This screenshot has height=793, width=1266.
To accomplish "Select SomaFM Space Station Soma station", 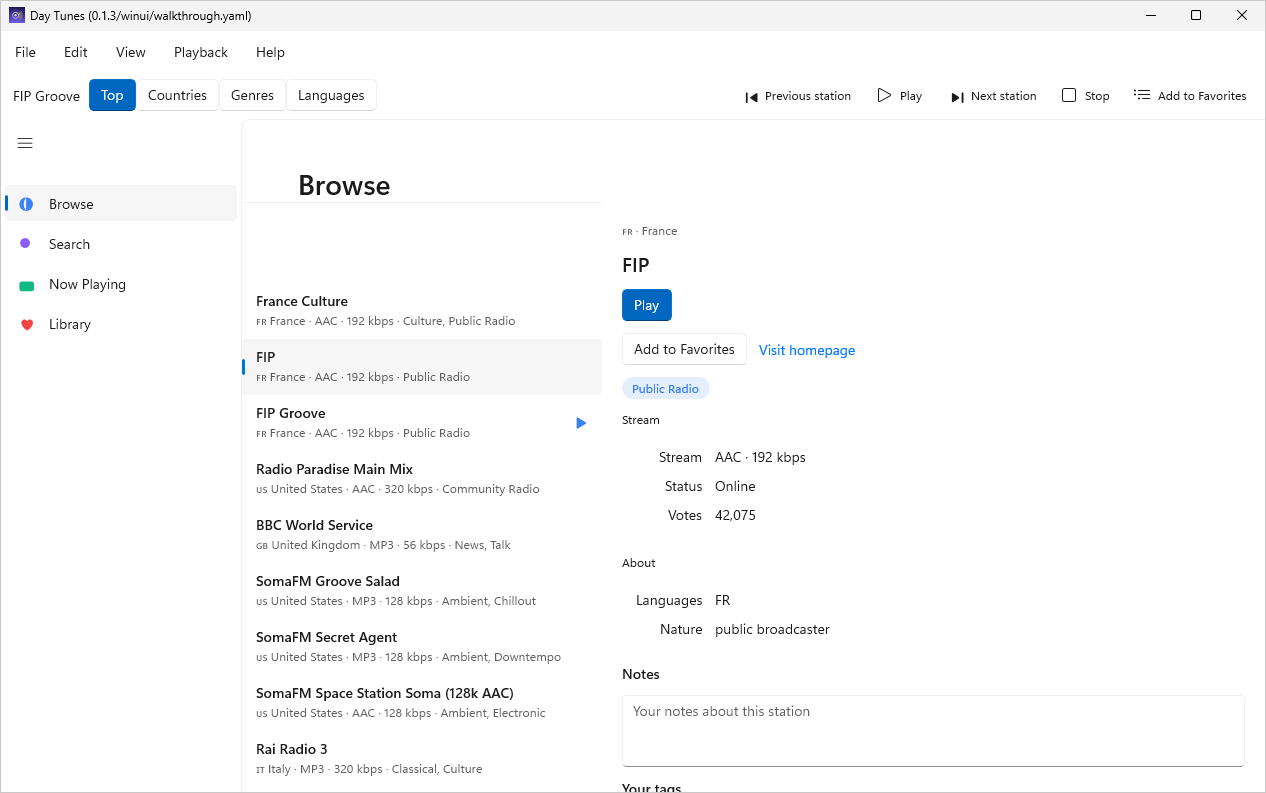I will point(422,703).
